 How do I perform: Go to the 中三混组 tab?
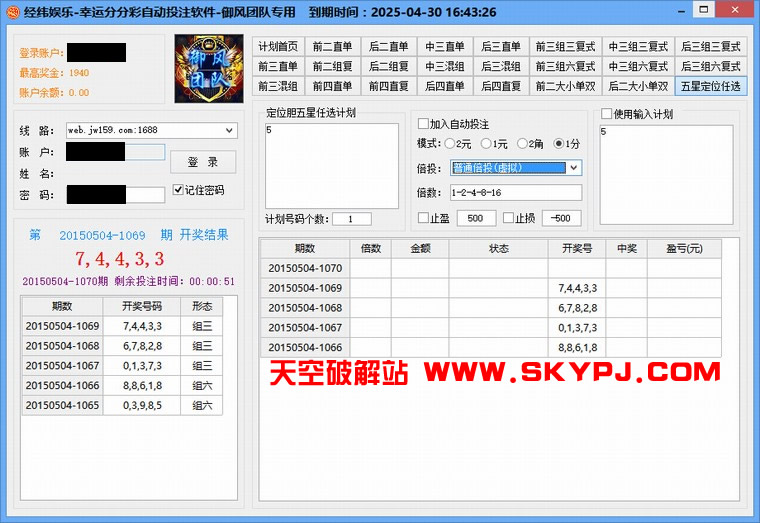click(444, 66)
